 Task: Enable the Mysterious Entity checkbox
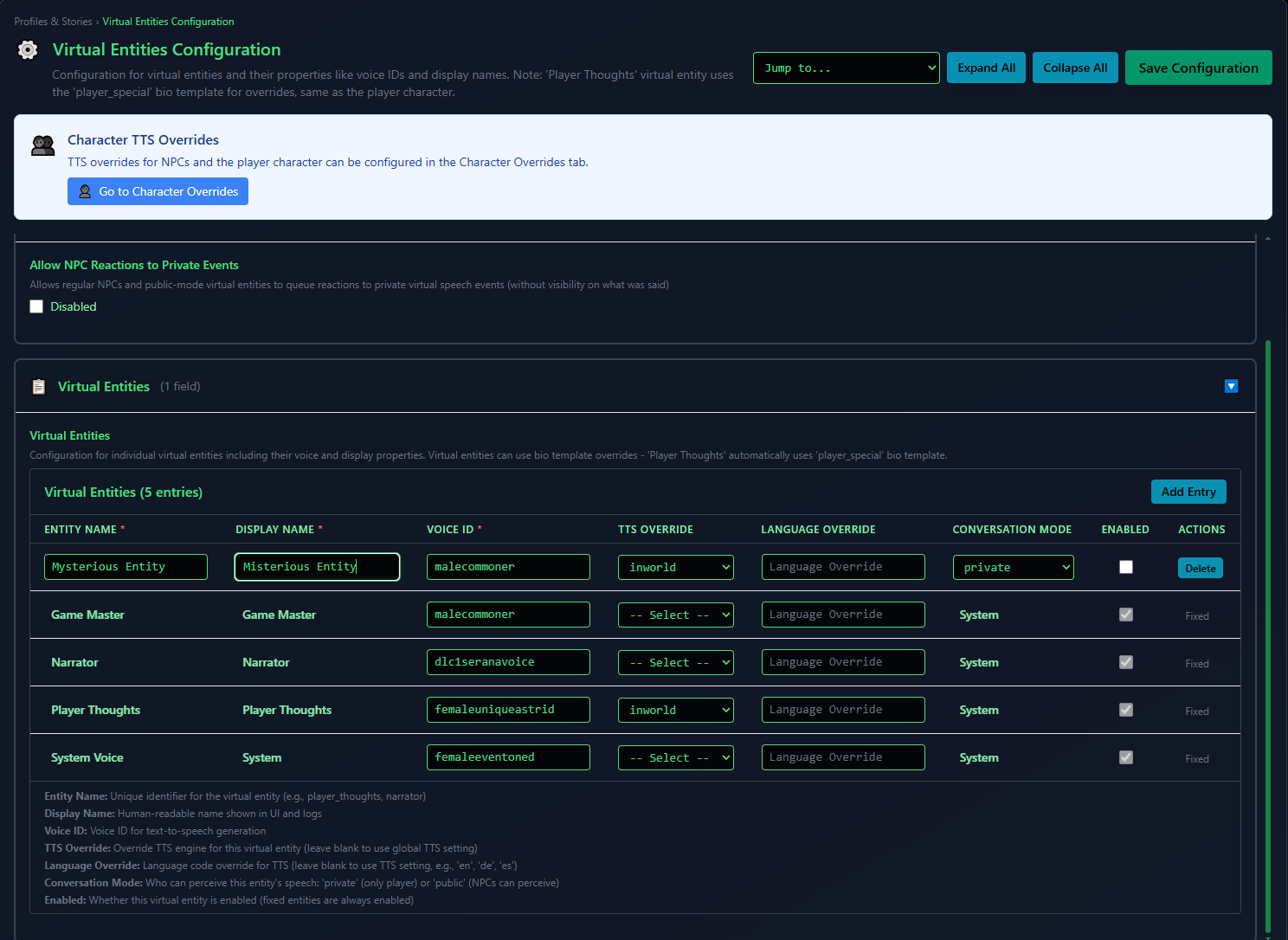tap(1125, 567)
